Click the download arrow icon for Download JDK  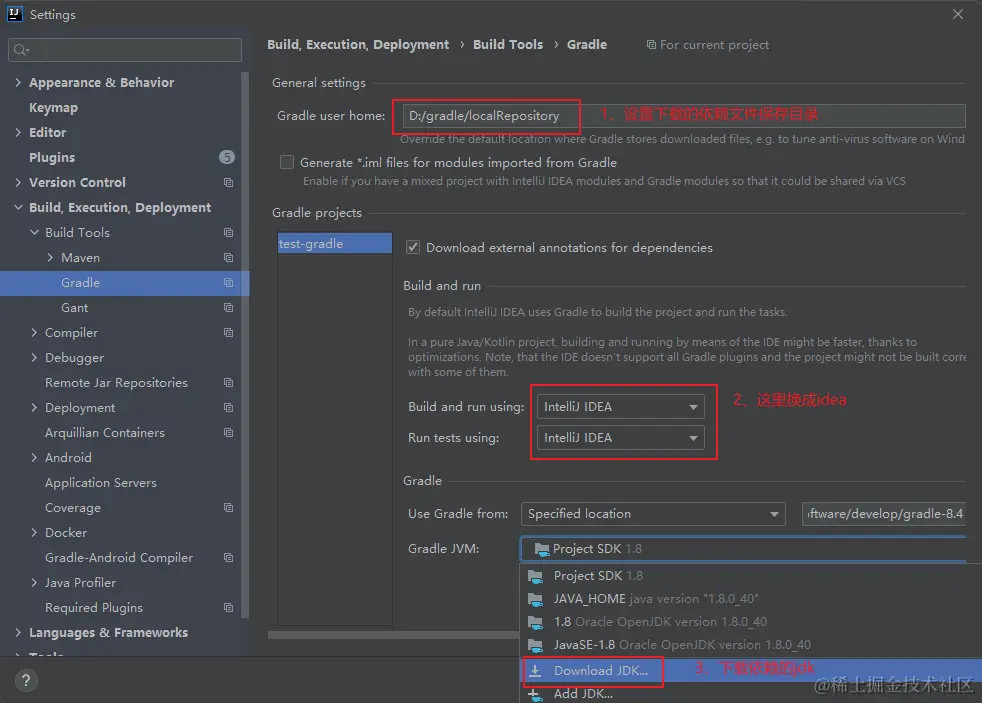[535, 670]
